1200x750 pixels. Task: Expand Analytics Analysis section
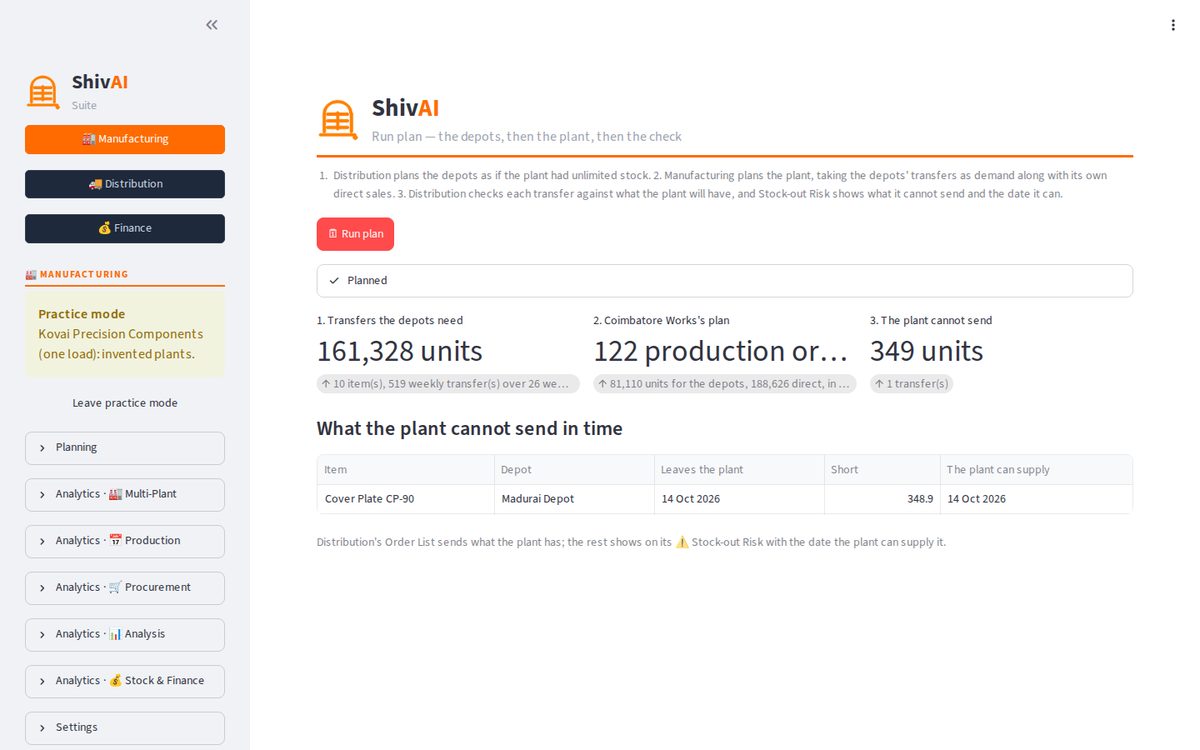125,635
